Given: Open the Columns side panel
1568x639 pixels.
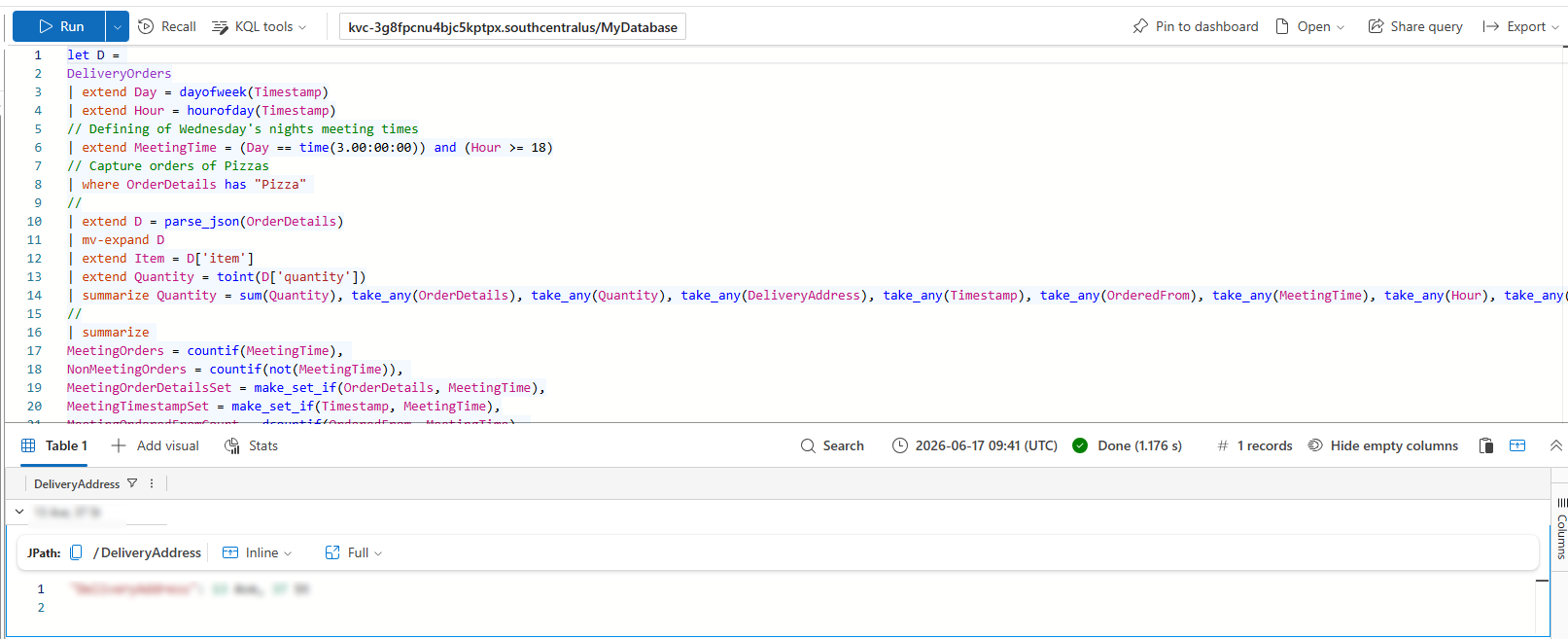Looking at the screenshot, I should [1560, 530].
